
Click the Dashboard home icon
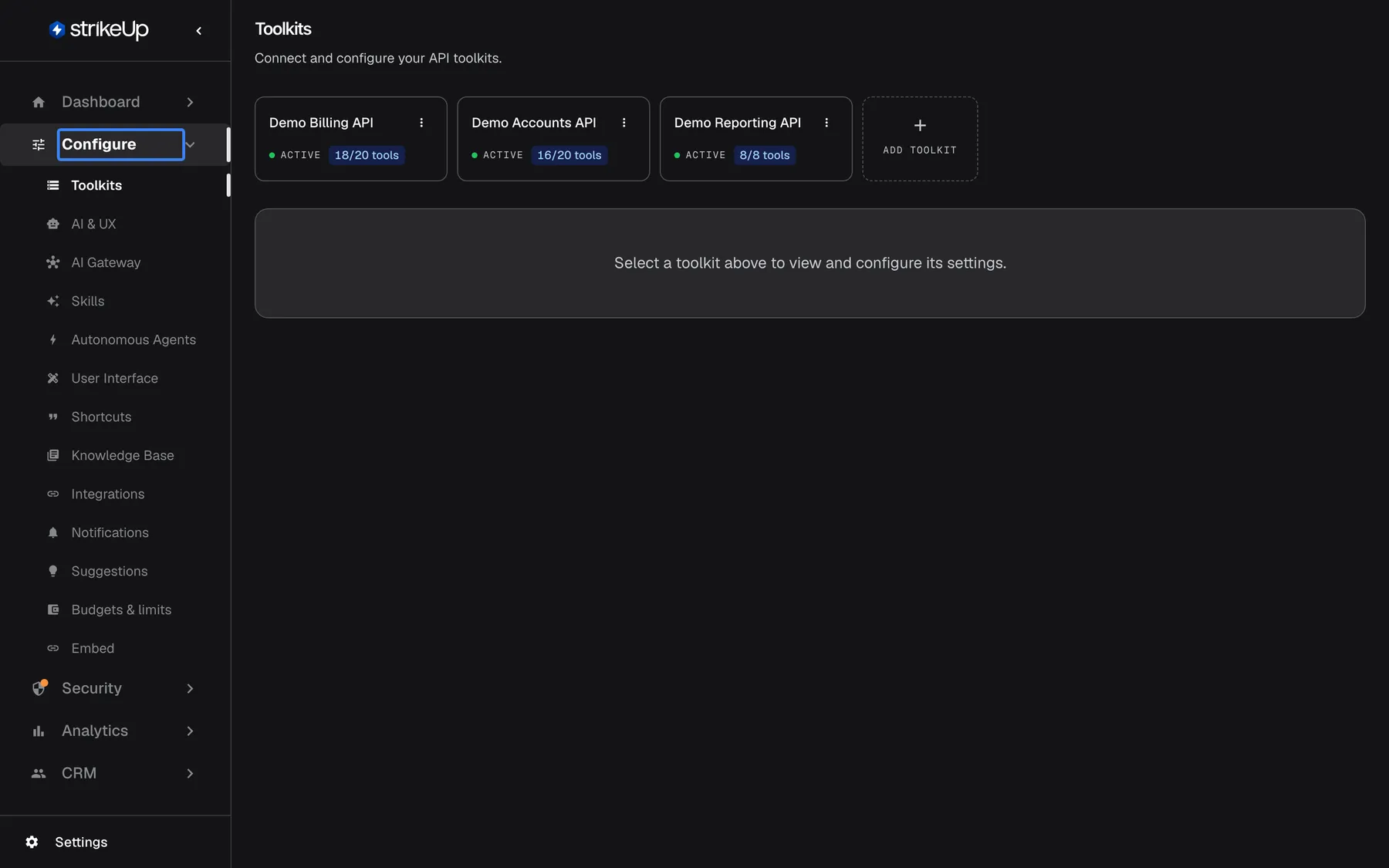pos(39,102)
